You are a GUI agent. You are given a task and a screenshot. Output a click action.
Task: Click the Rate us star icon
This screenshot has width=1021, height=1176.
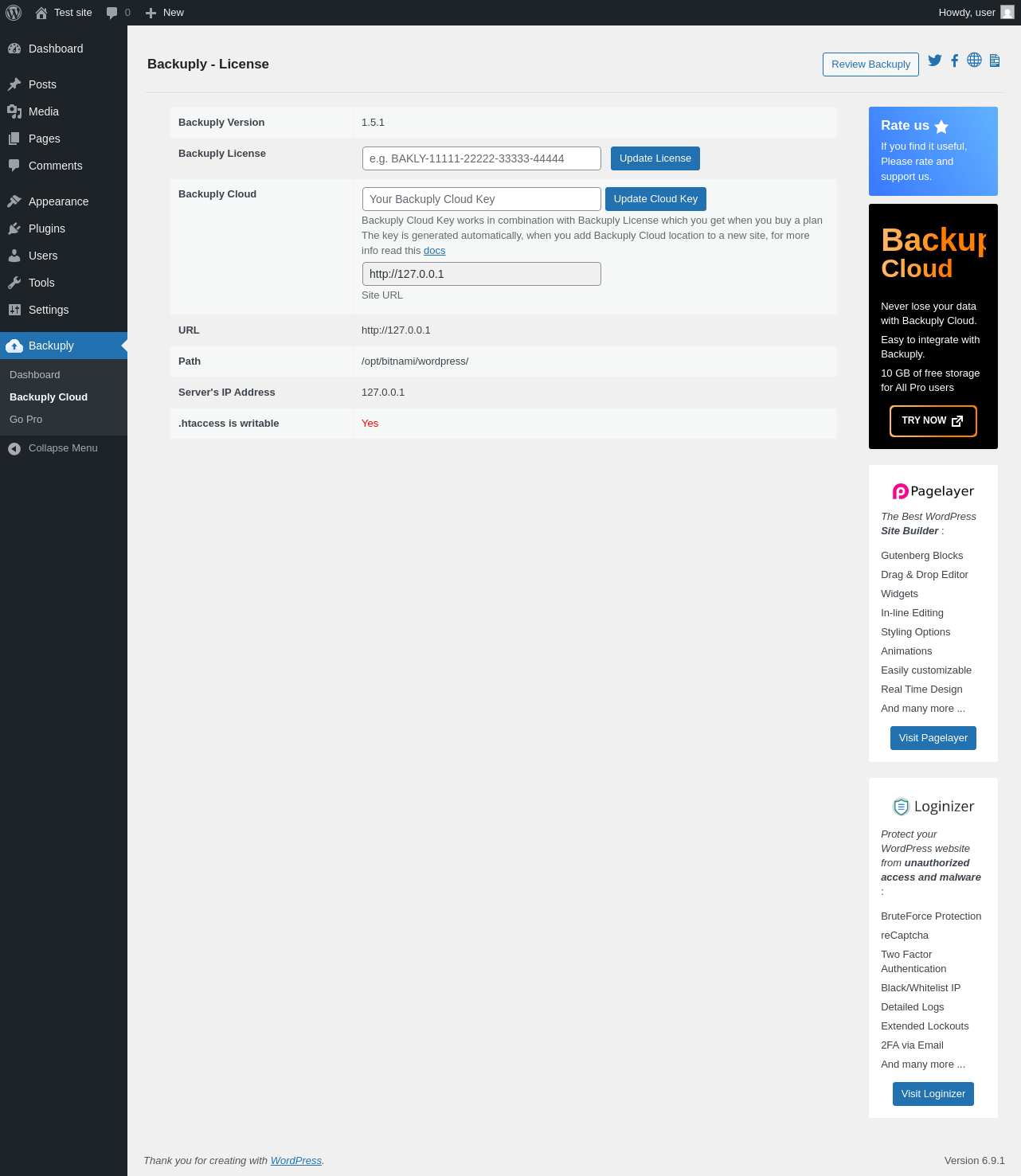click(x=941, y=127)
